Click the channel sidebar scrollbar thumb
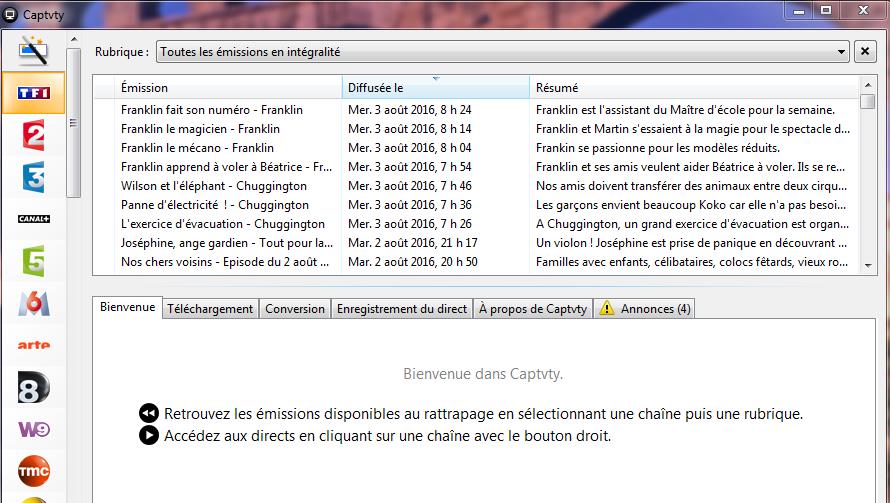Image resolution: width=890 pixels, height=503 pixels. click(74, 123)
